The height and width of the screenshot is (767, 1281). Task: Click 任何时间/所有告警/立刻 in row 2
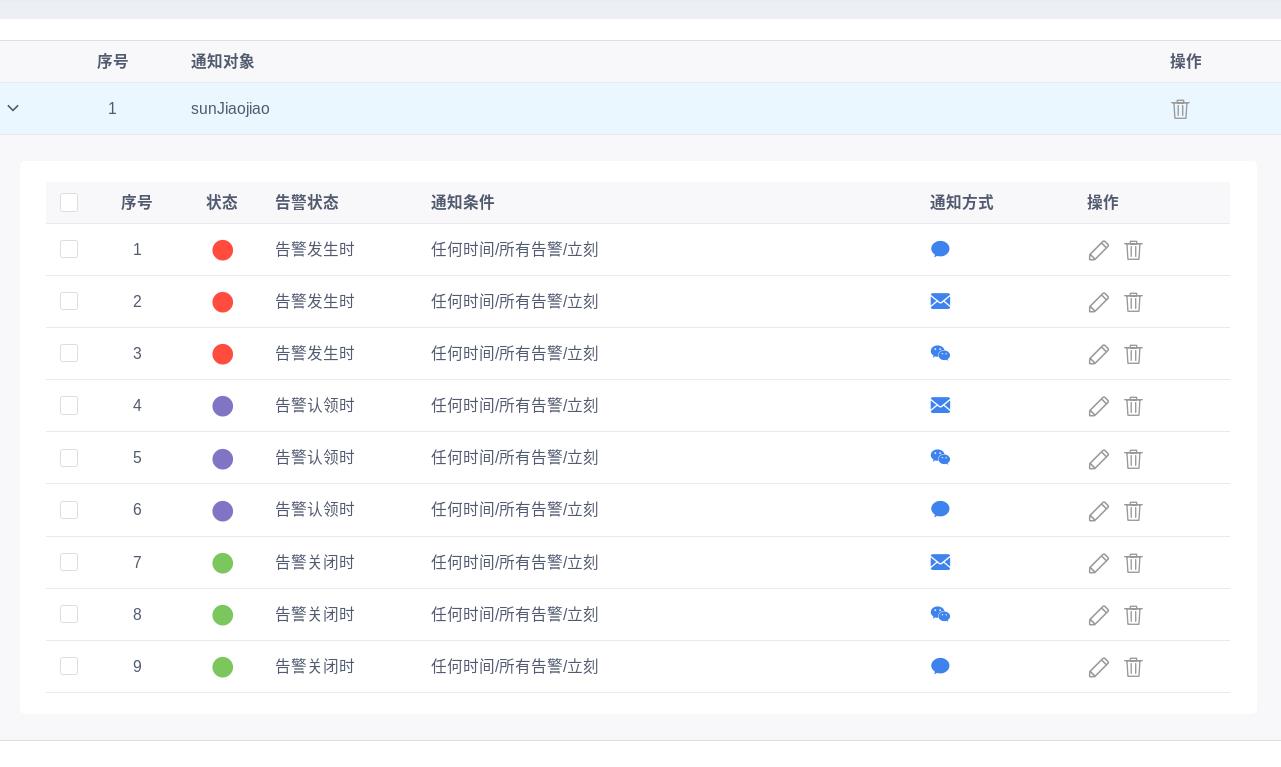pos(514,301)
